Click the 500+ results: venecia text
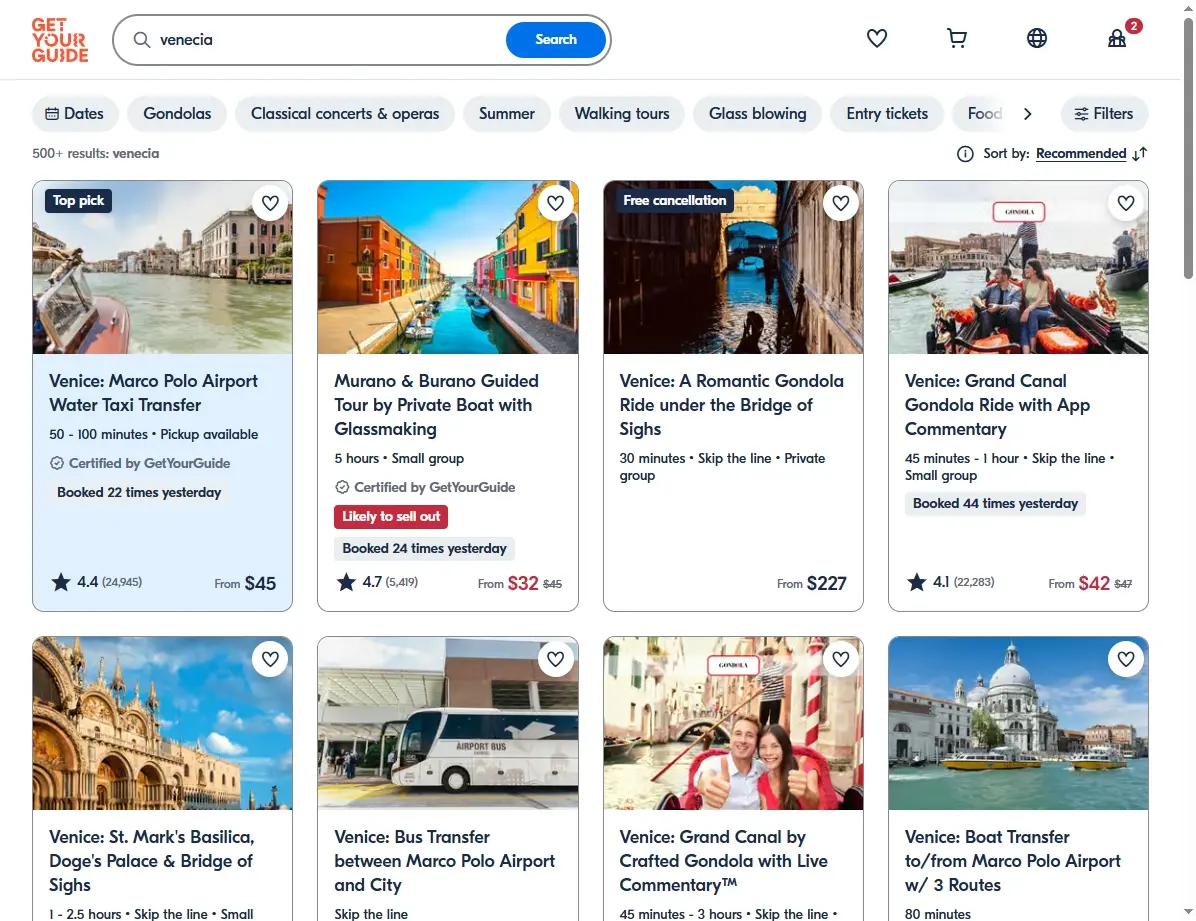 (95, 153)
